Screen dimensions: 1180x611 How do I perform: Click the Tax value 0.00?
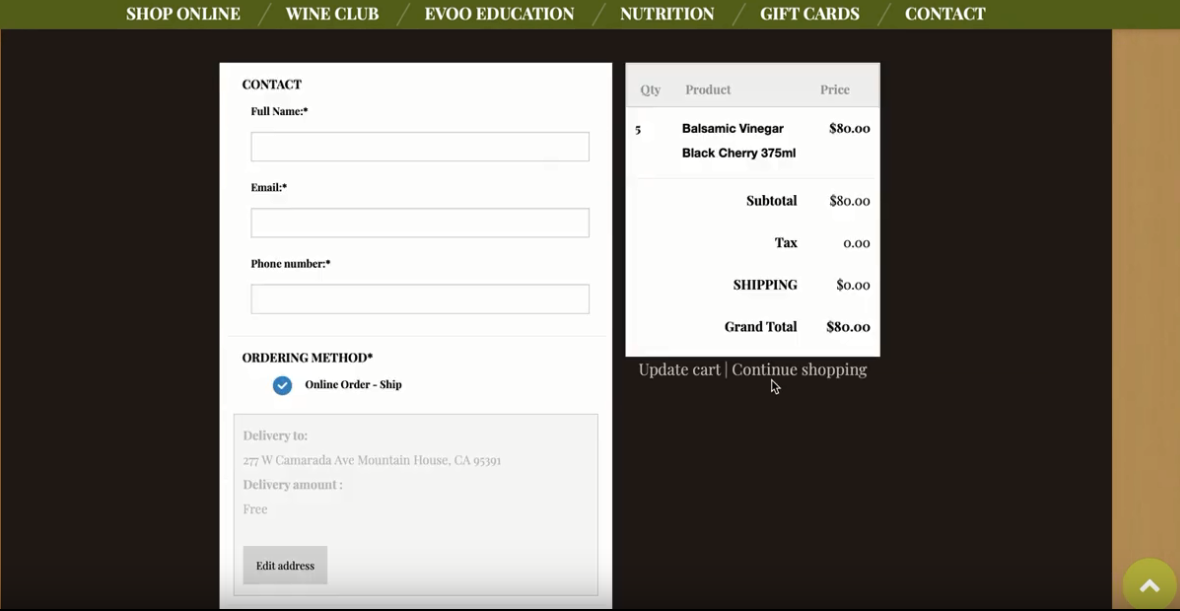[856, 243]
